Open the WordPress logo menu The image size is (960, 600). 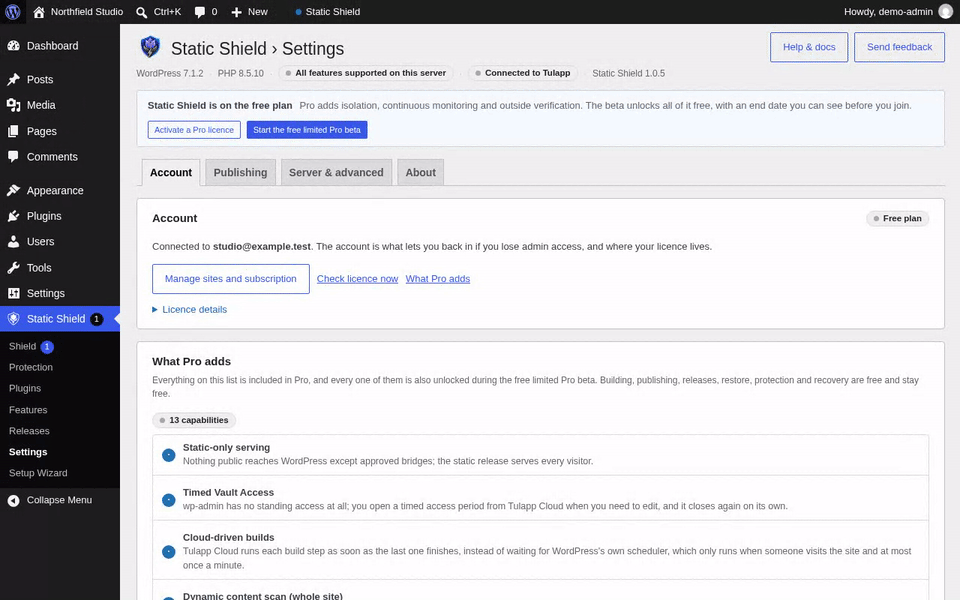coord(13,12)
